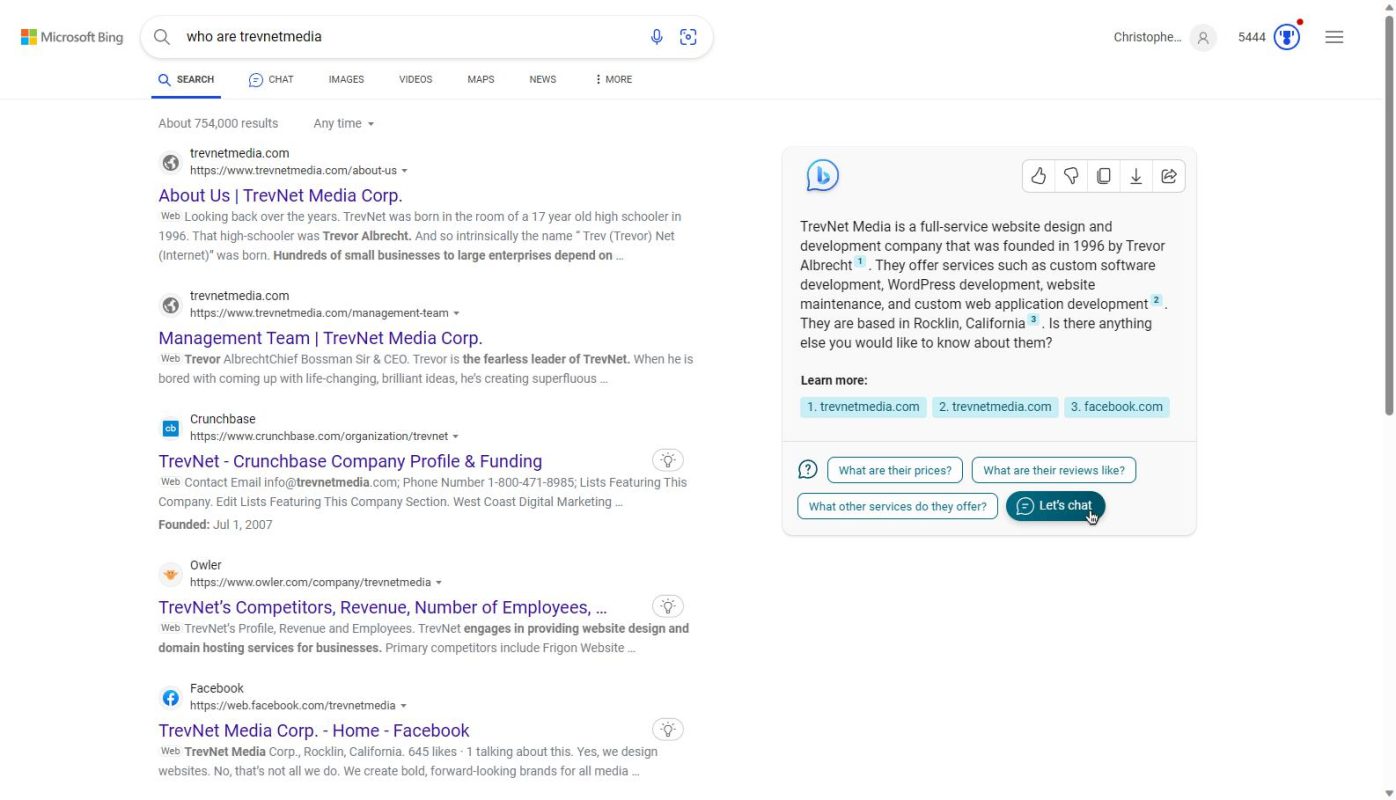Click the search magnifier icon in search box
This screenshot has height=800, width=1396.
162,37
